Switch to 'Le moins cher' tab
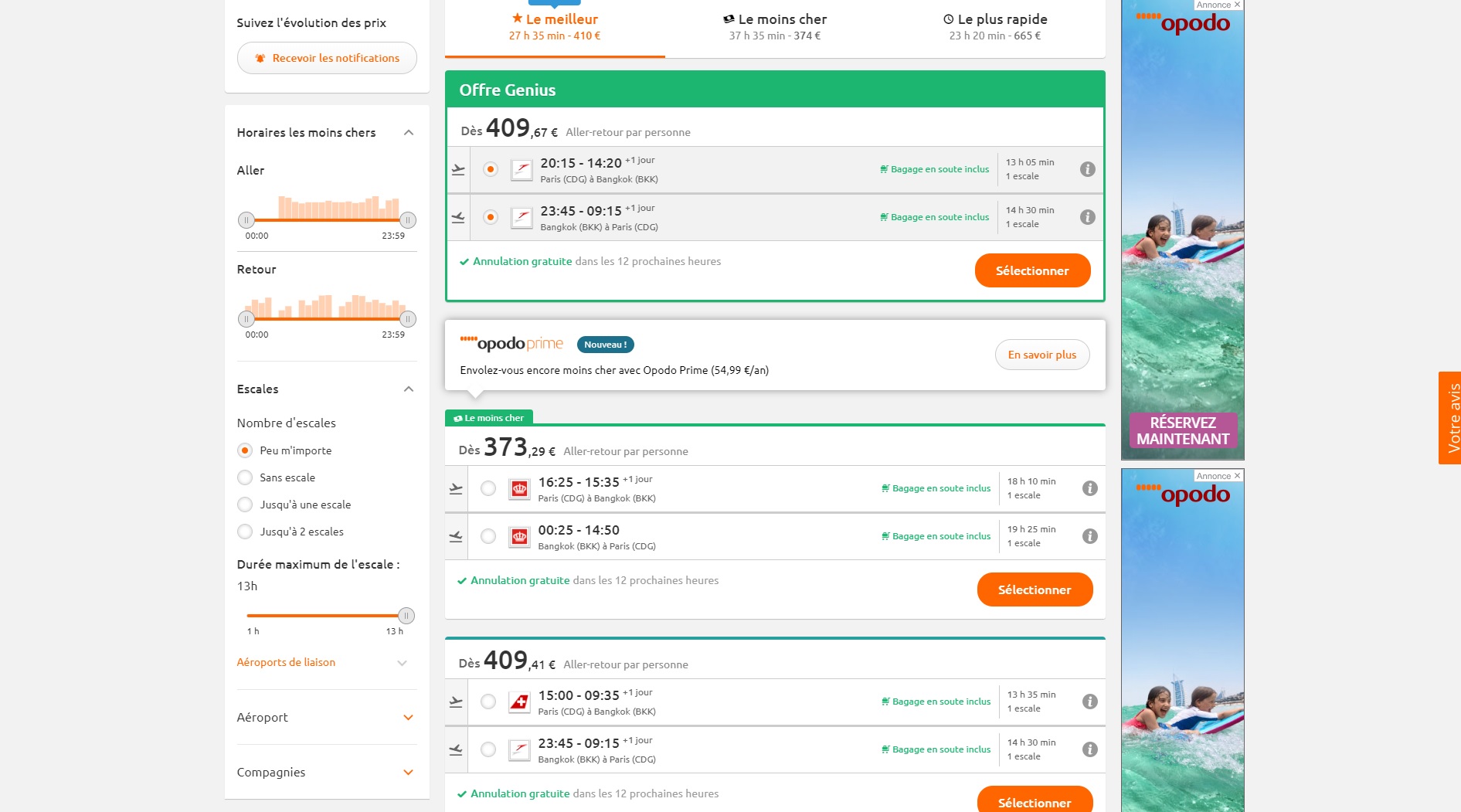 click(x=774, y=27)
